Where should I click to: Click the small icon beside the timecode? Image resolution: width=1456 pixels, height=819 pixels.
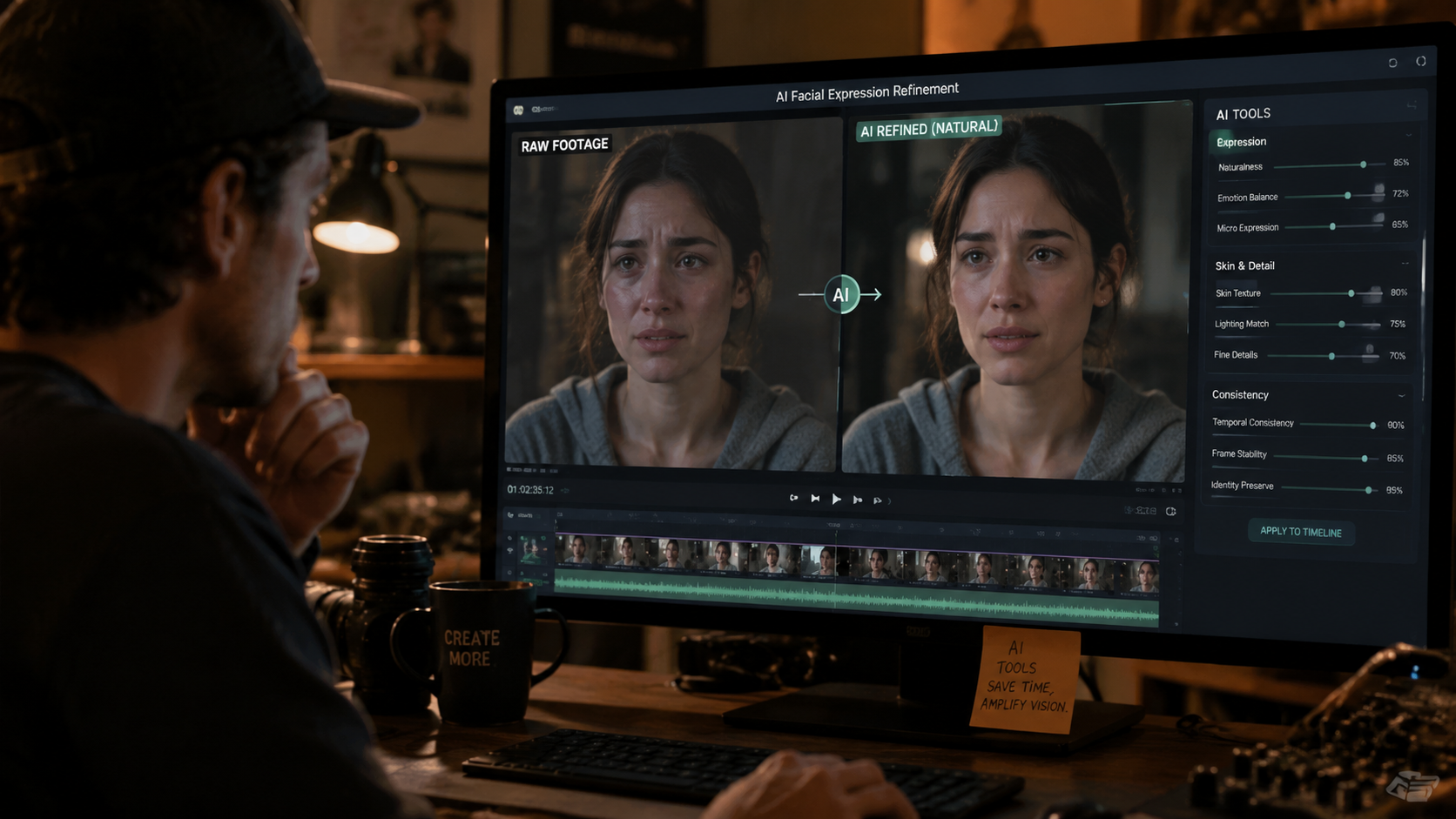(x=565, y=491)
